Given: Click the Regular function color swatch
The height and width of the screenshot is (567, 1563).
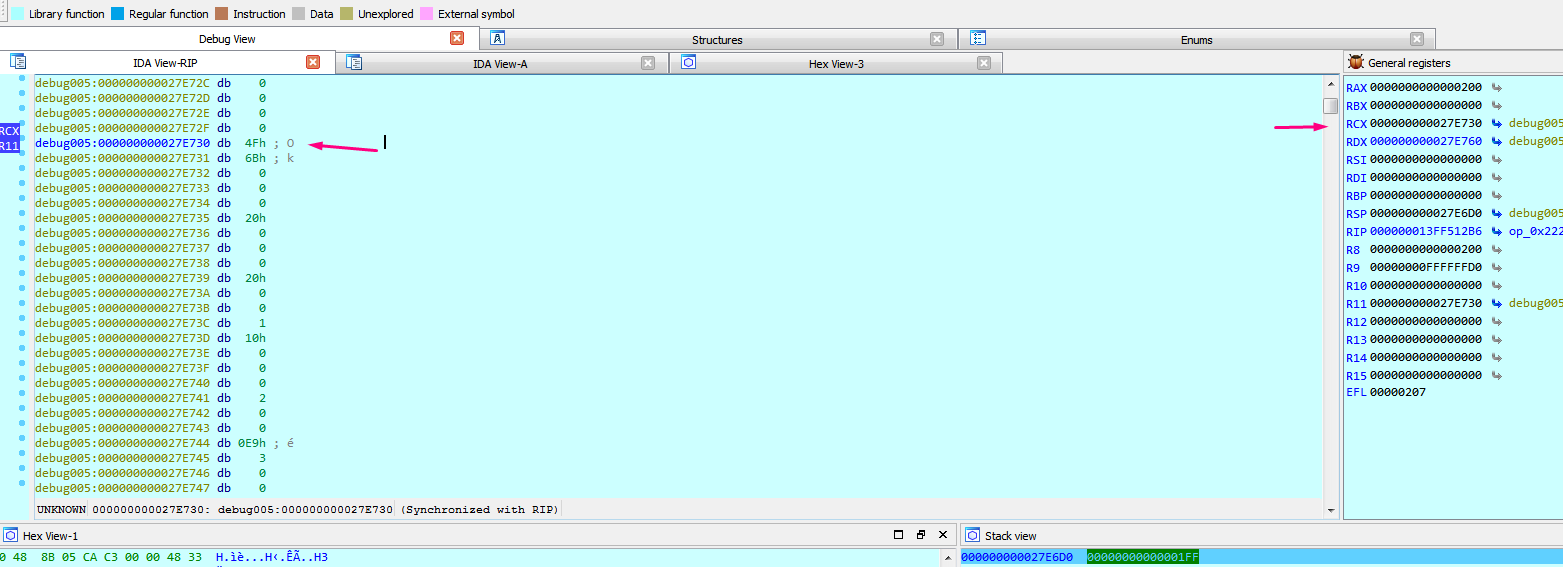Looking at the screenshot, I should [118, 14].
